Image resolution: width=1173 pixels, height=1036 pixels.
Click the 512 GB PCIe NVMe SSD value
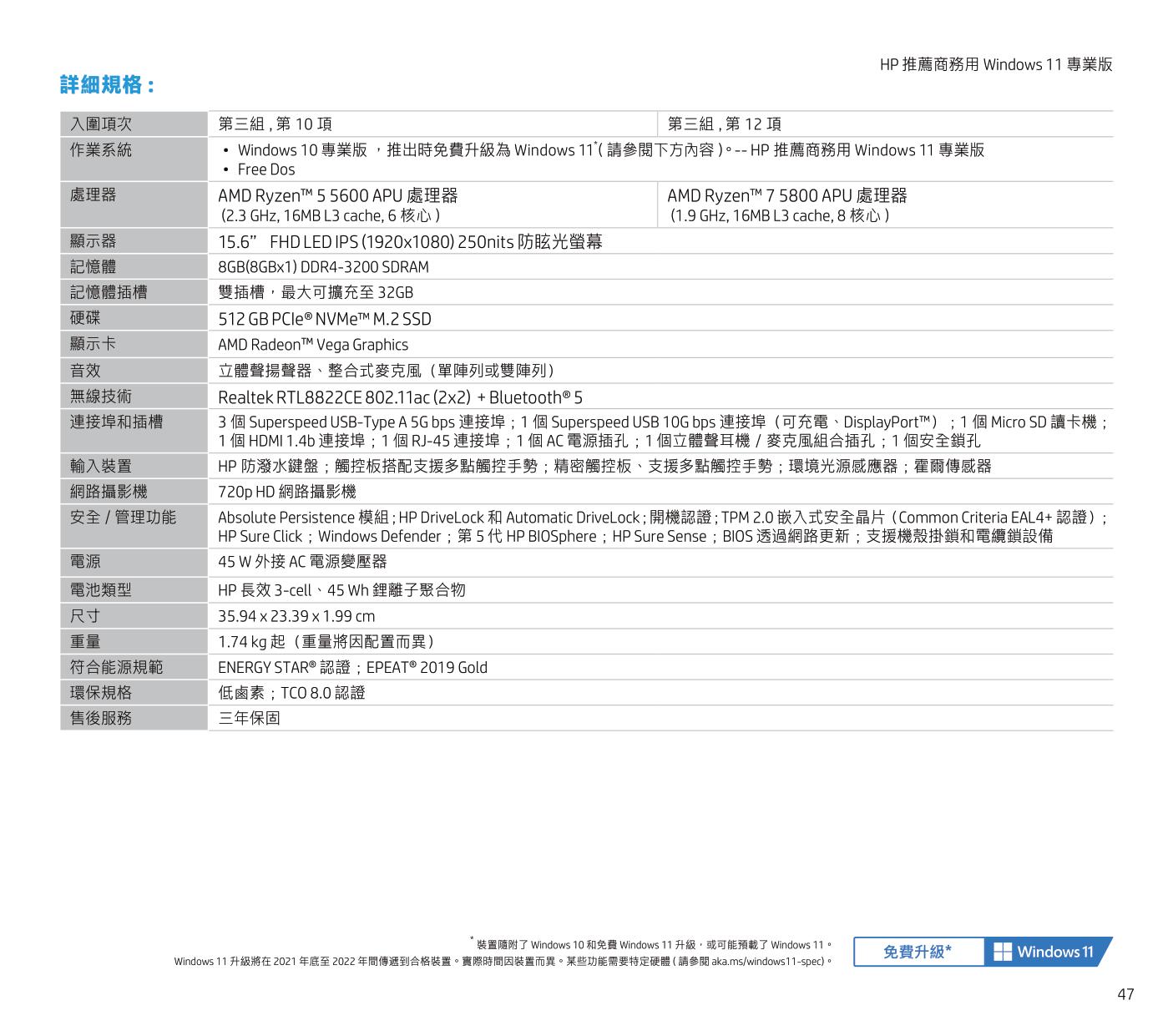(x=324, y=319)
